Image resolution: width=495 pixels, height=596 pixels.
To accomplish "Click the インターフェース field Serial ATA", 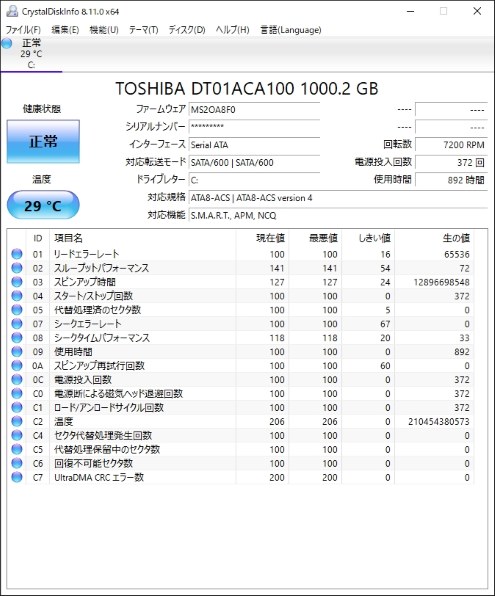I will 254,145.
